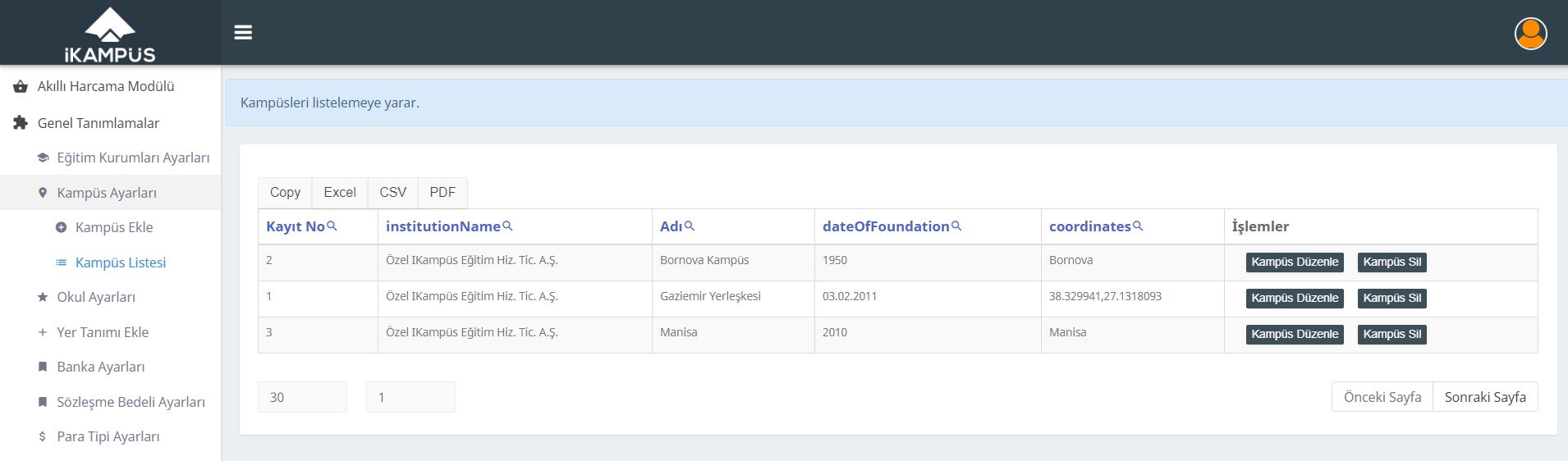Export table using Excel button
Screen dimensions: 1568x461
coord(340,192)
